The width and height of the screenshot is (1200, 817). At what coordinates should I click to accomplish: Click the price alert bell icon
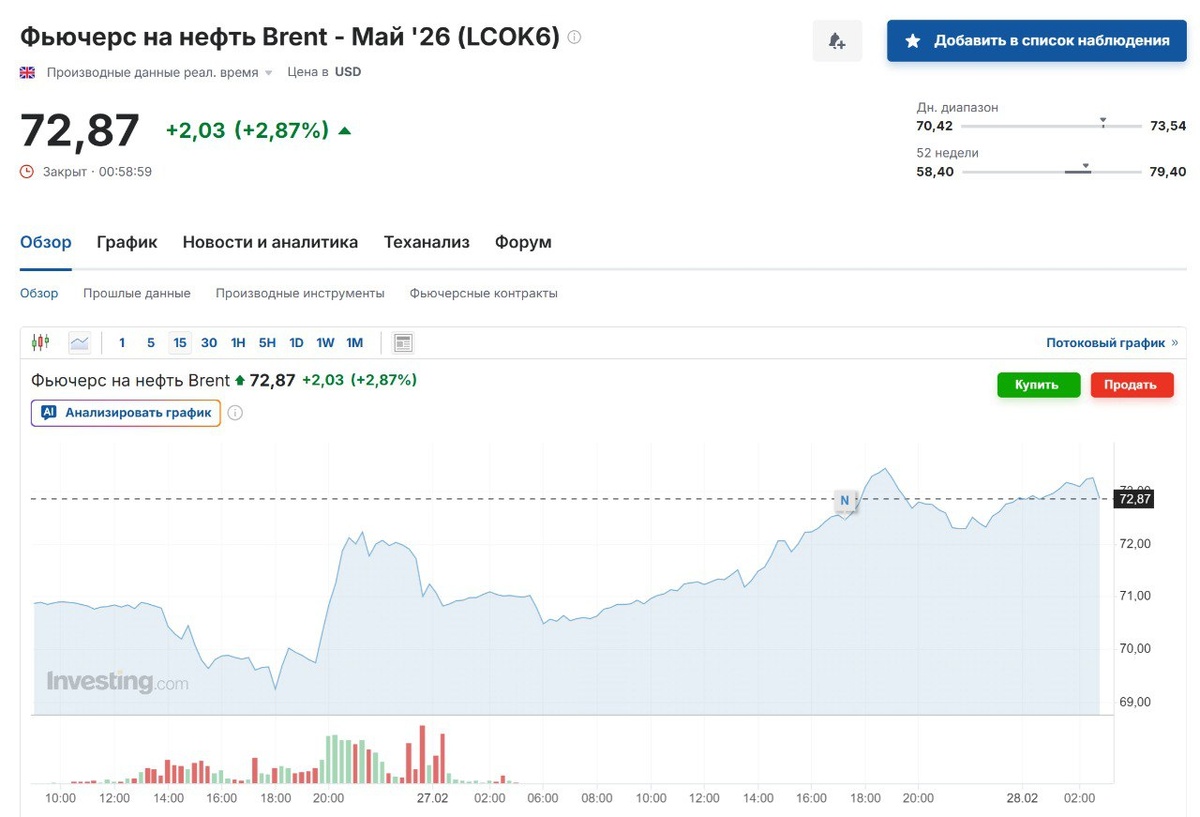pyautogui.click(x=837, y=41)
